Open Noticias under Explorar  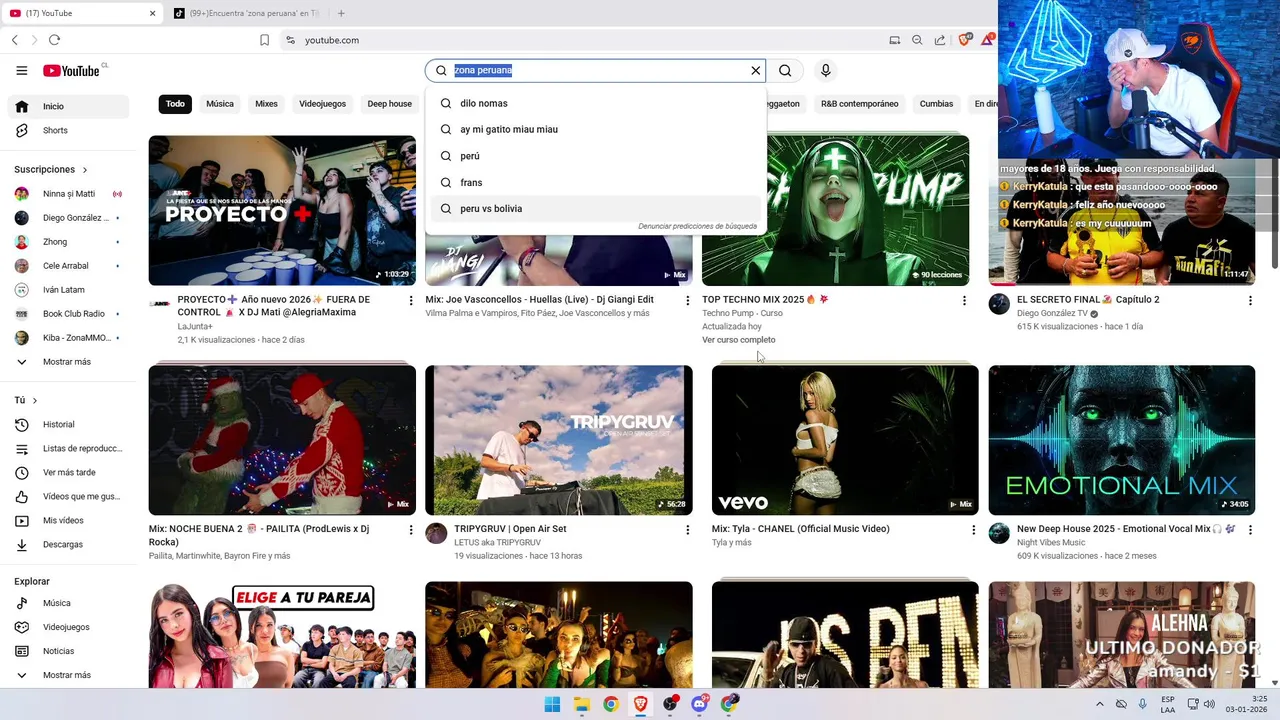pyautogui.click(x=68, y=651)
